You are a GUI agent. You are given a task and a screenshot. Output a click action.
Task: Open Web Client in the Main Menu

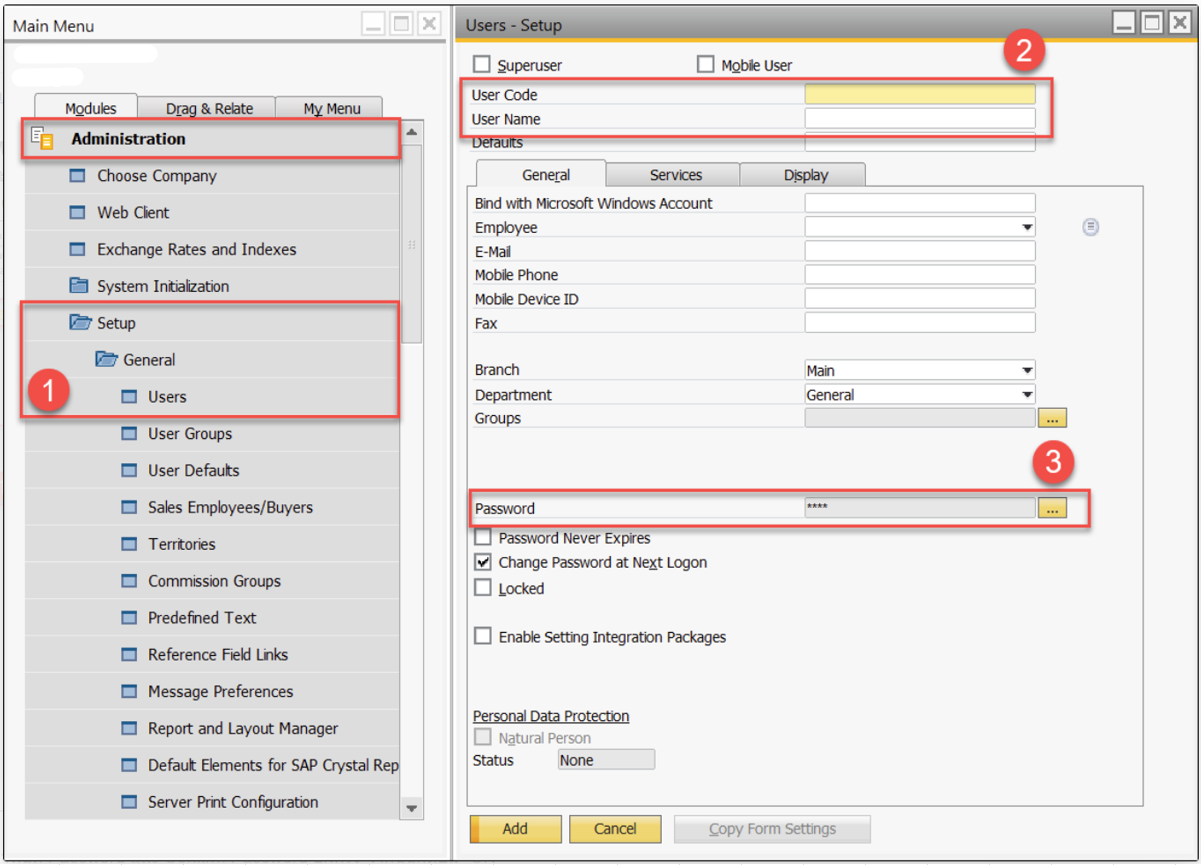[133, 213]
